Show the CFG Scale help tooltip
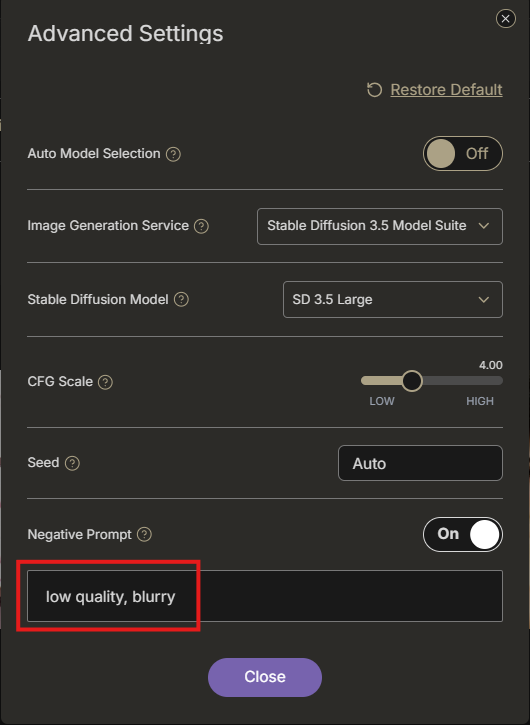The width and height of the screenshot is (530, 725). coord(105,382)
